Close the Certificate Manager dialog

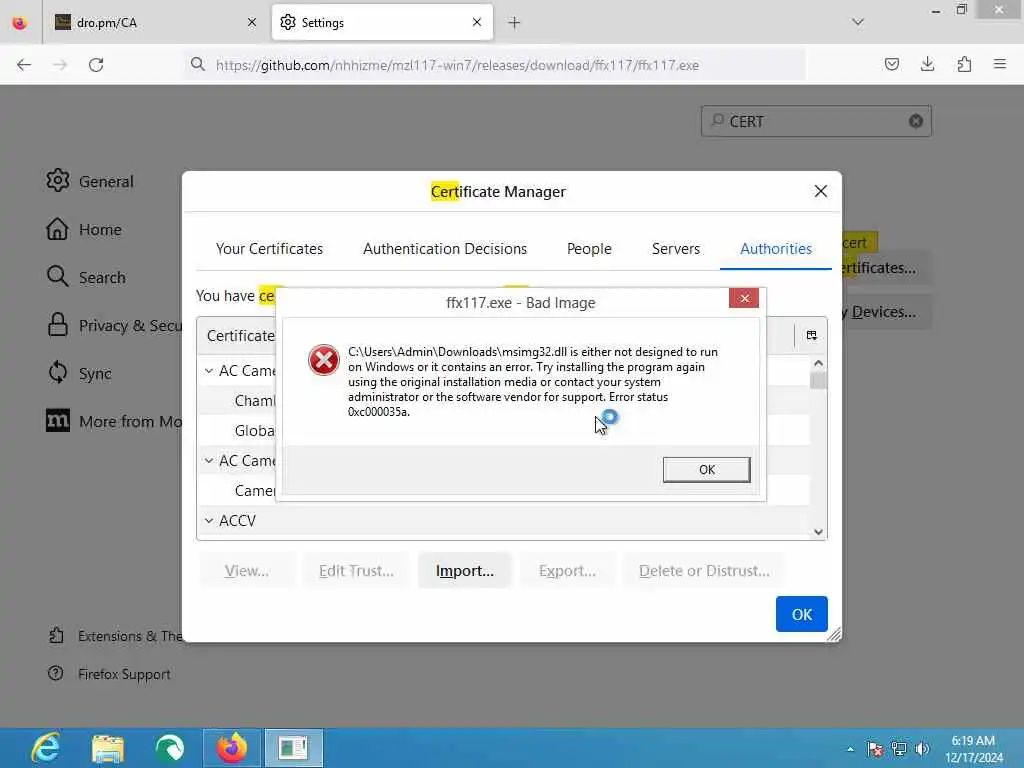[x=821, y=191]
